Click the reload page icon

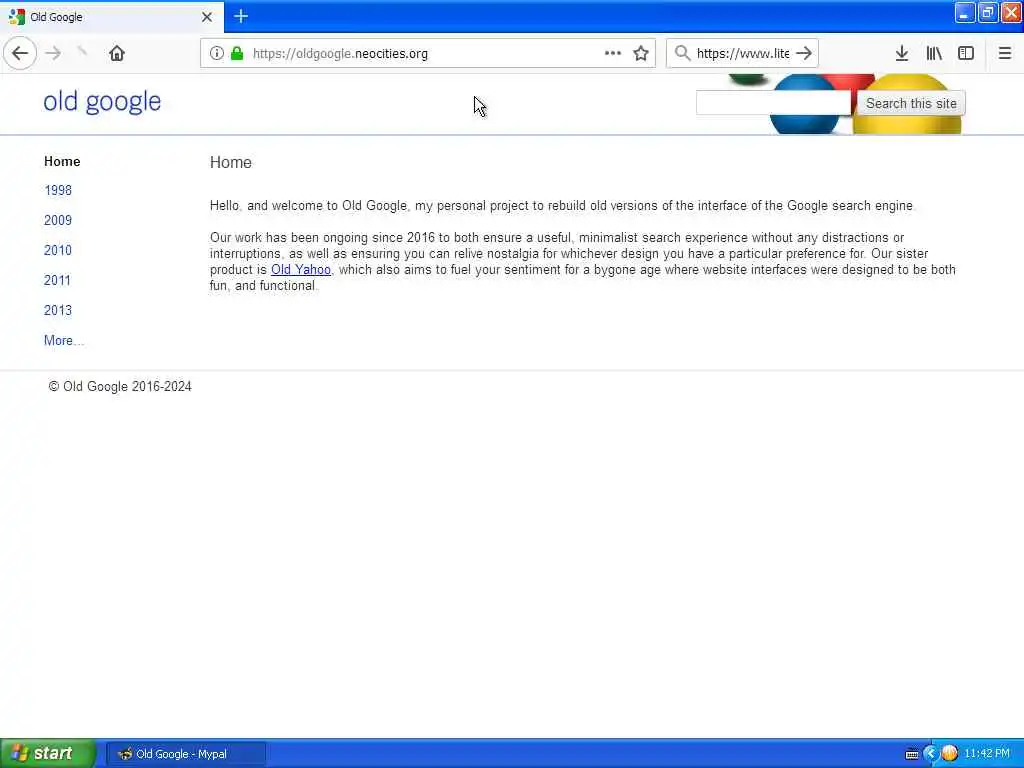coord(82,53)
